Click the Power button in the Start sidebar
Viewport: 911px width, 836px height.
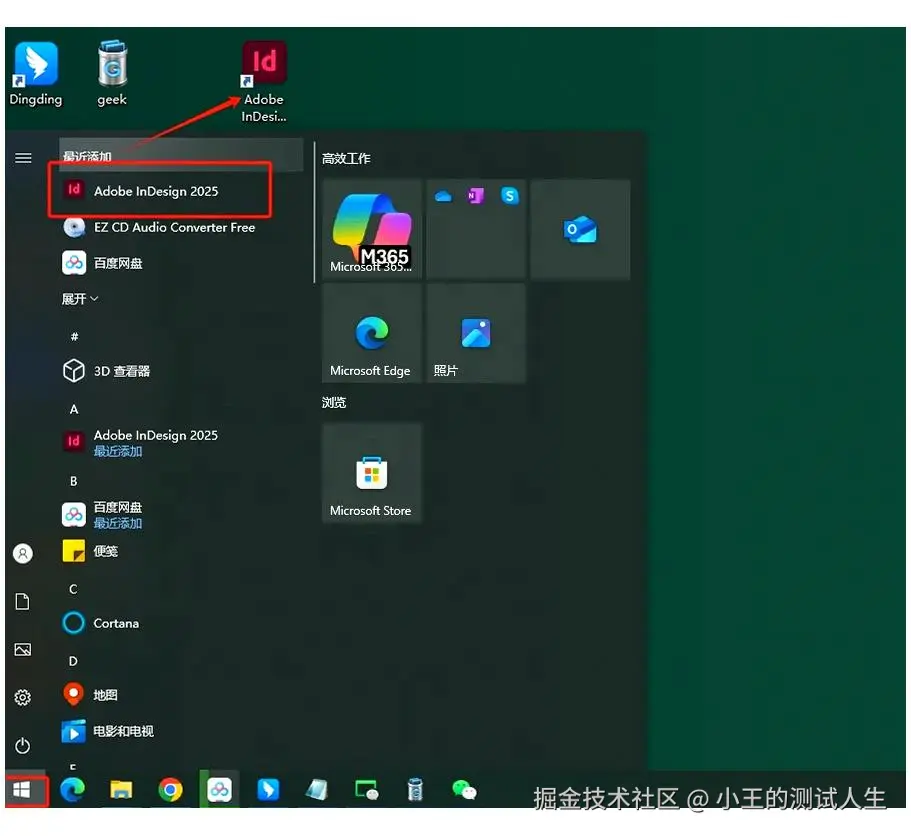(x=23, y=746)
